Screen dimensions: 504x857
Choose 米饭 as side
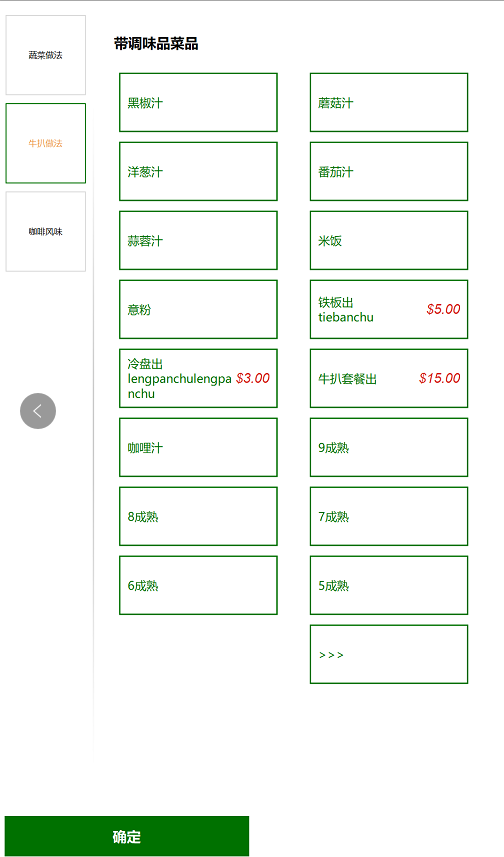point(389,240)
